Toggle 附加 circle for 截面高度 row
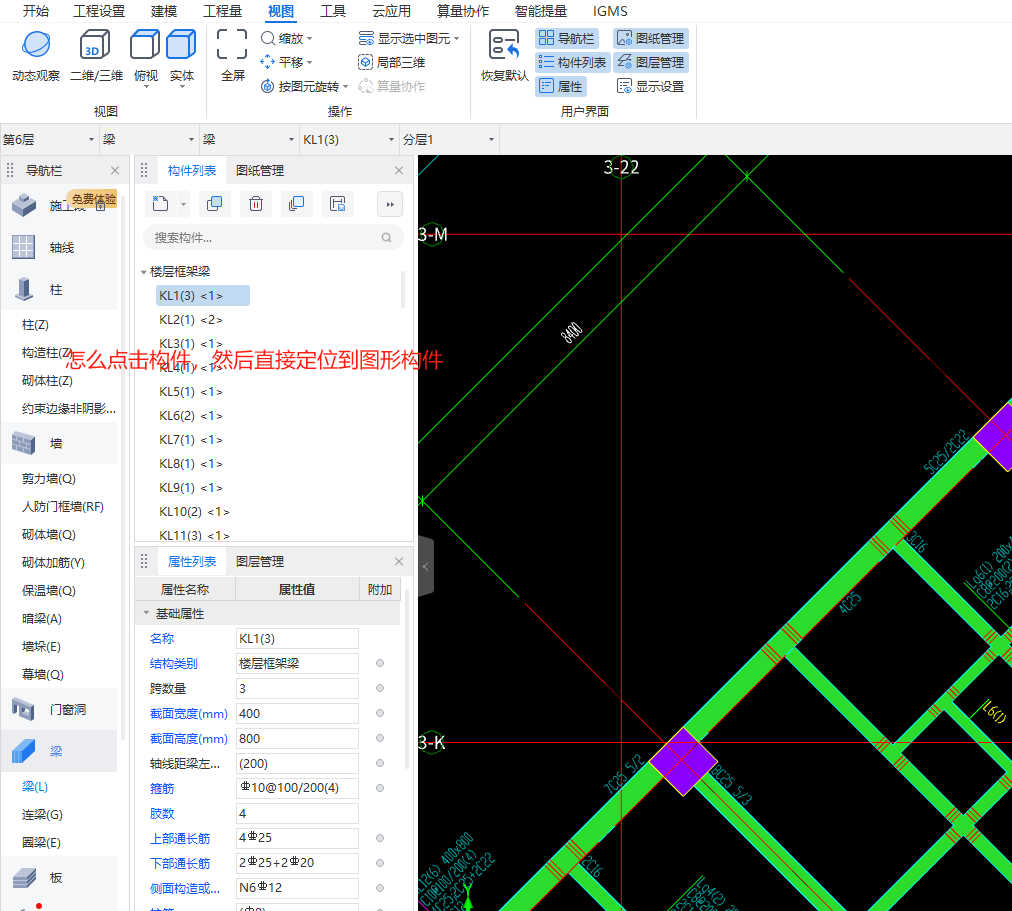Image resolution: width=1012 pixels, height=911 pixels. tap(380, 738)
